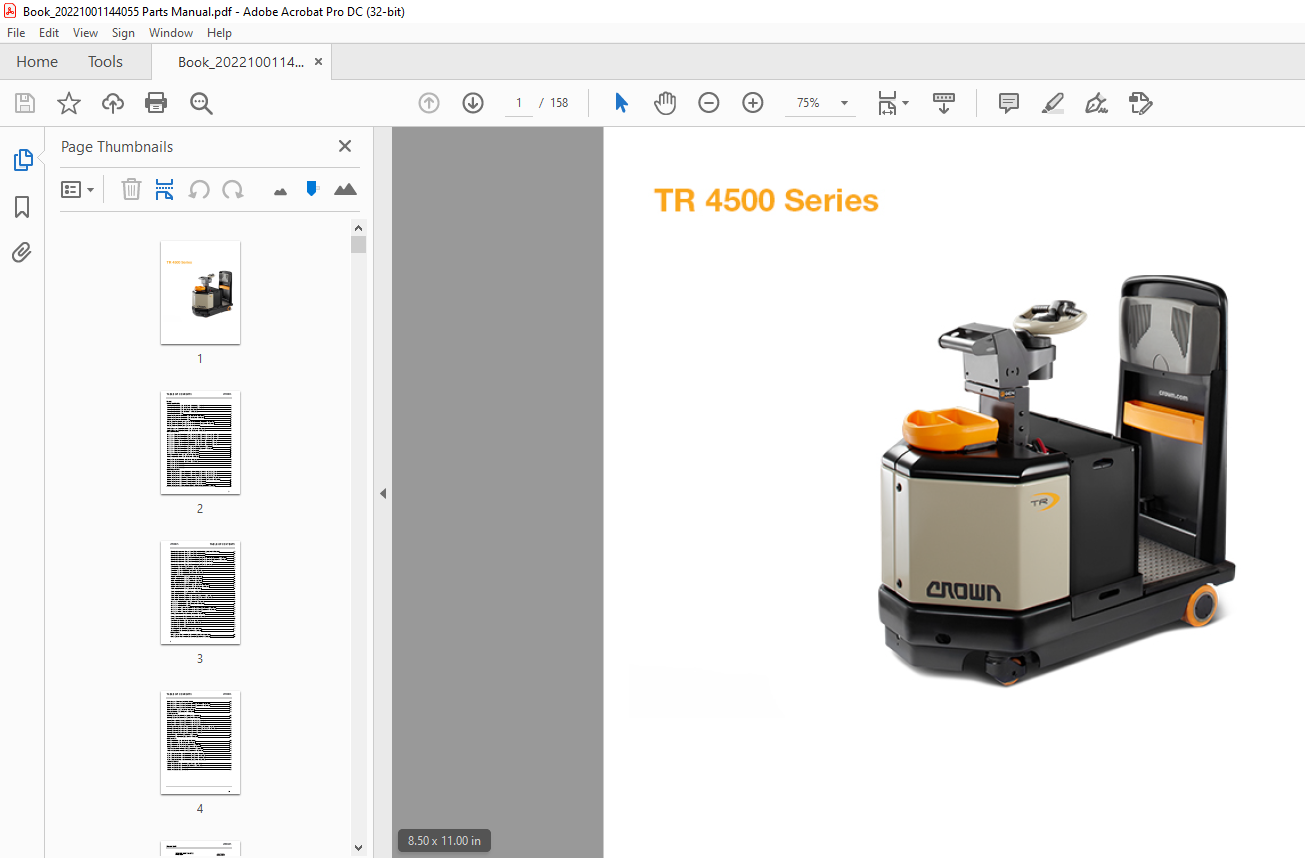Open the 75% zoom level dropdown

point(844,103)
